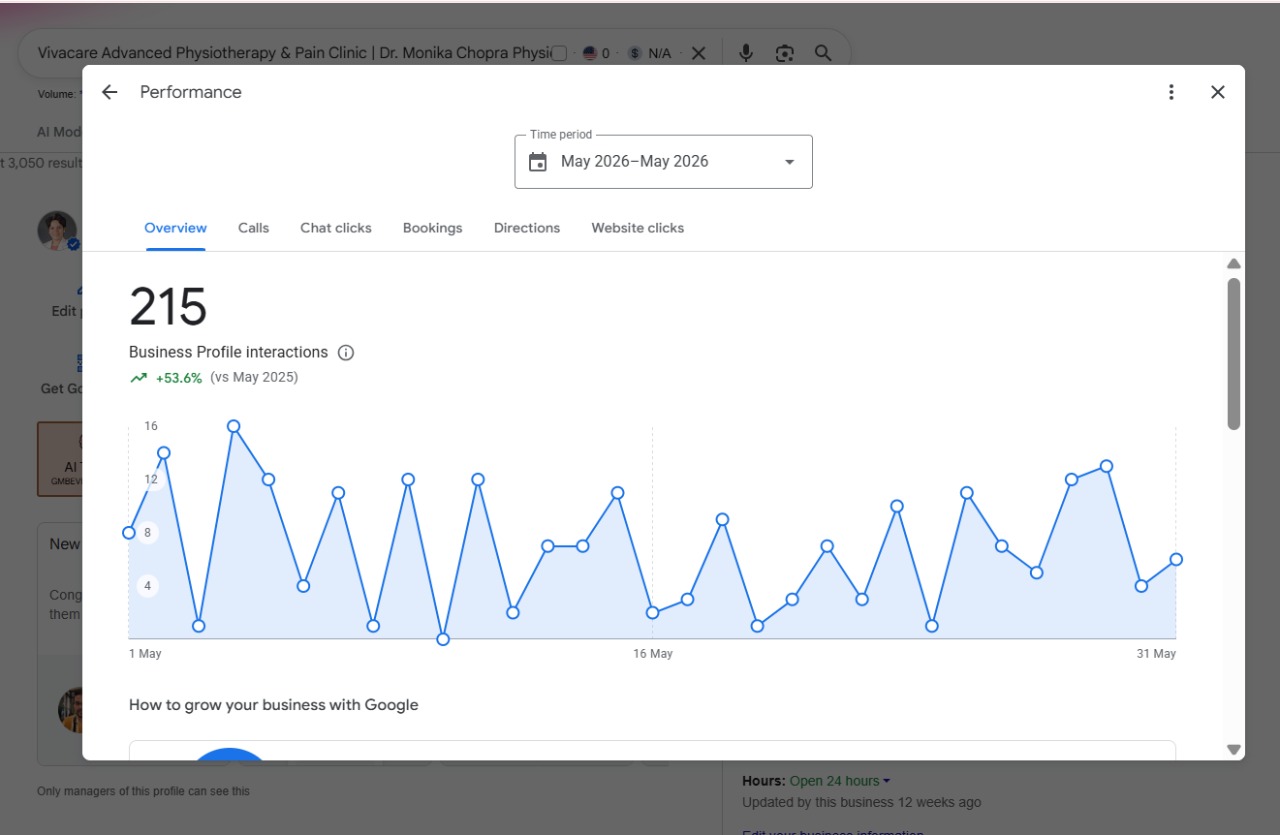The image size is (1280, 835).
Task: Go back using the Performance back arrow
Action: click(x=110, y=92)
